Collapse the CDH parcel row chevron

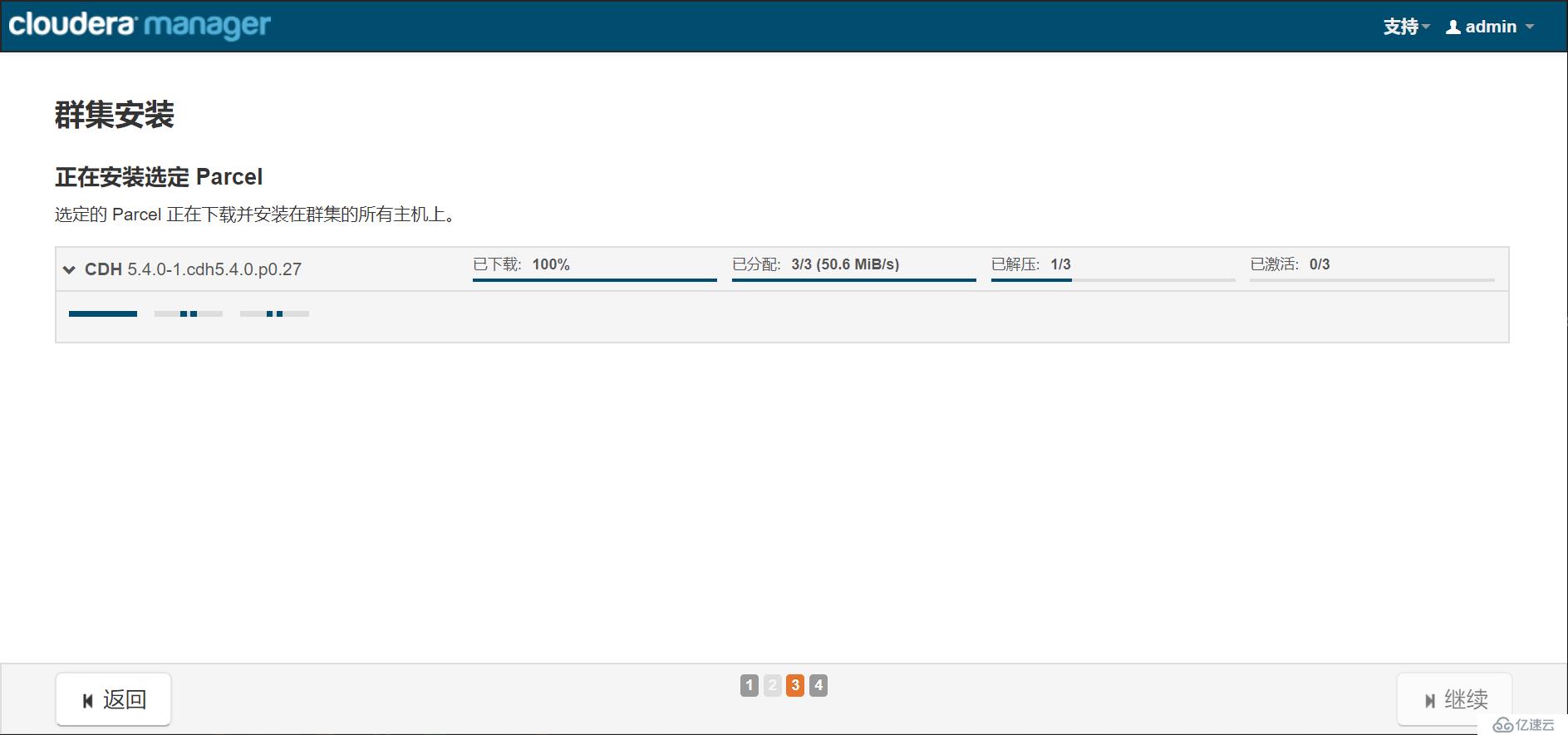pyautogui.click(x=69, y=269)
